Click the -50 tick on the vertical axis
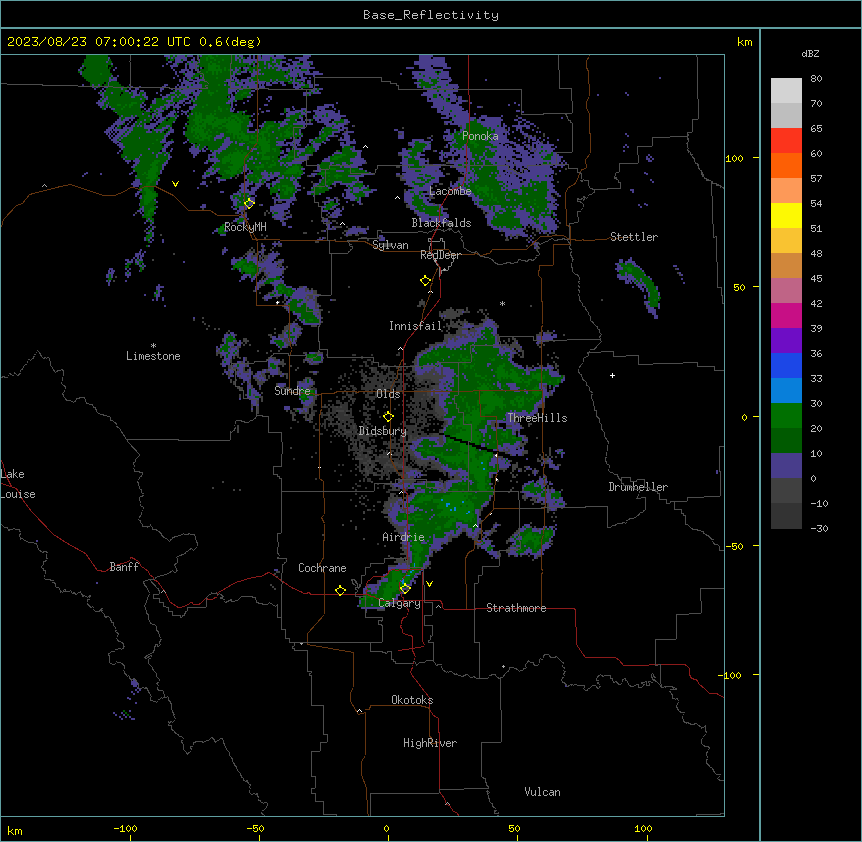Screen dimensions: 862x842 click(x=734, y=546)
